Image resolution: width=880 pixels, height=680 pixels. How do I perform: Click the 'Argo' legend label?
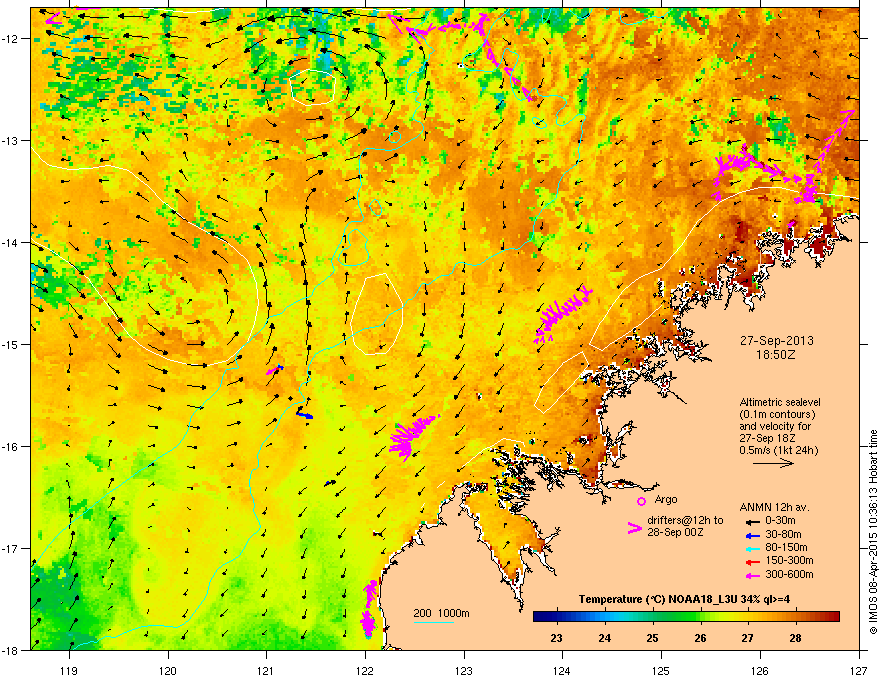coord(666,499)
